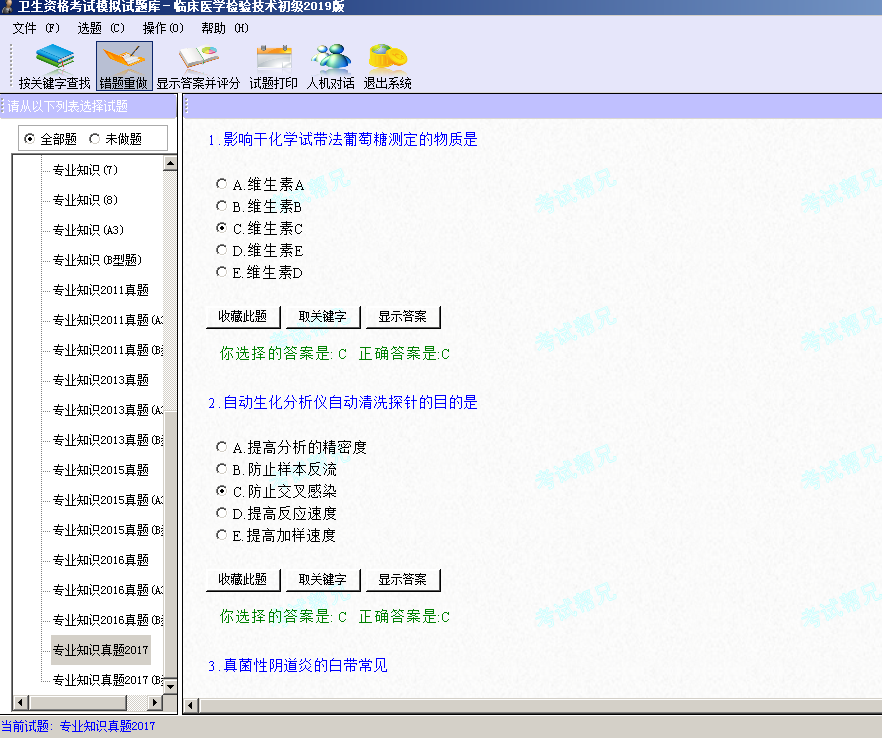Click question 3 title 真菌性阴道炎的白带常见
The width and height of the screenshot is (882, 739).
[x=298, y=666]
